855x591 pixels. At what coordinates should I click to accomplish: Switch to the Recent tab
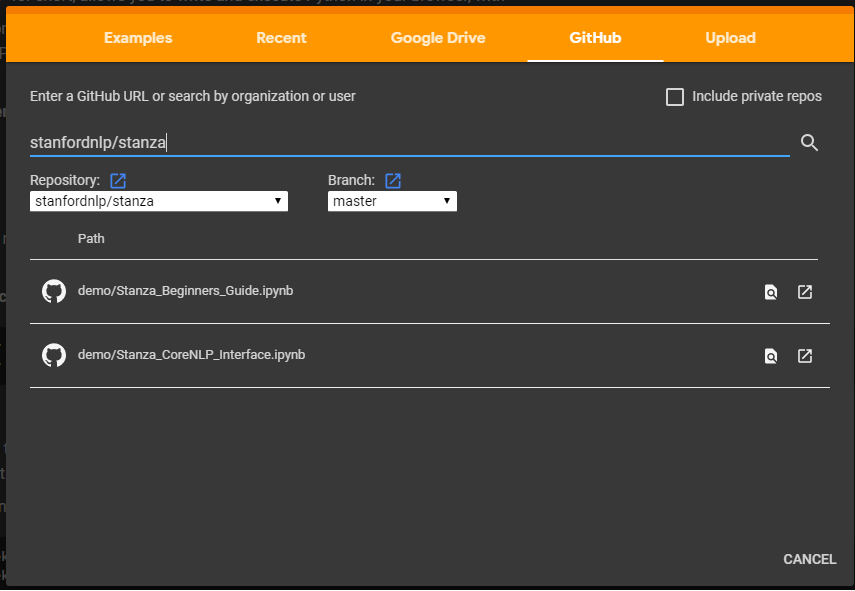point(281,38)
